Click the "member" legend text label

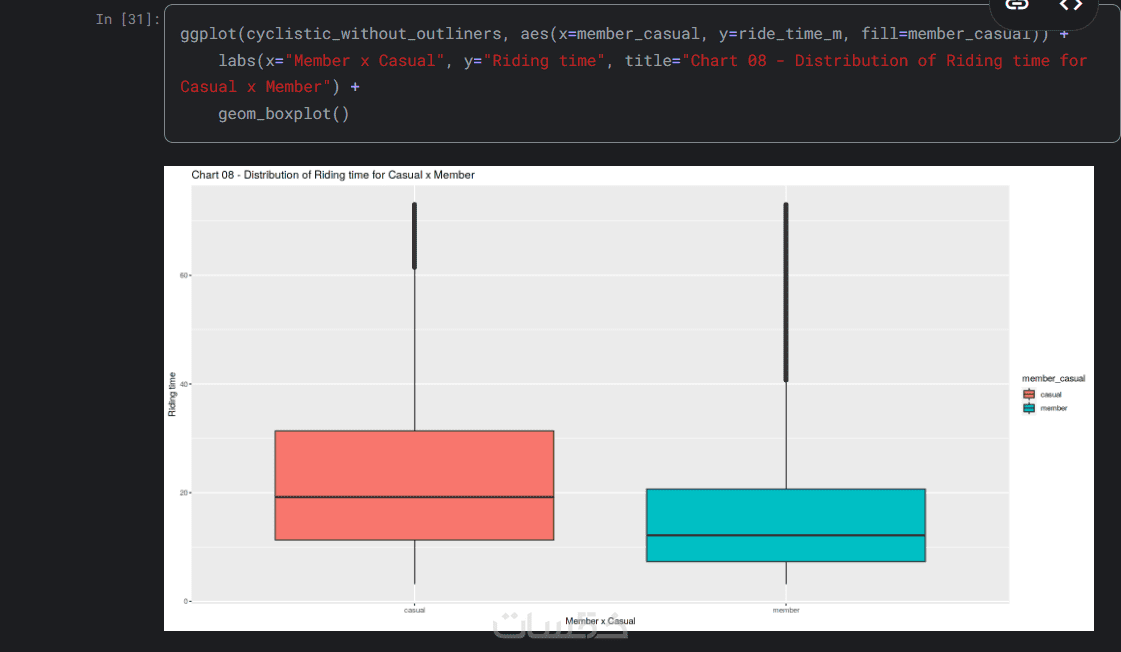coord(1054,408)
